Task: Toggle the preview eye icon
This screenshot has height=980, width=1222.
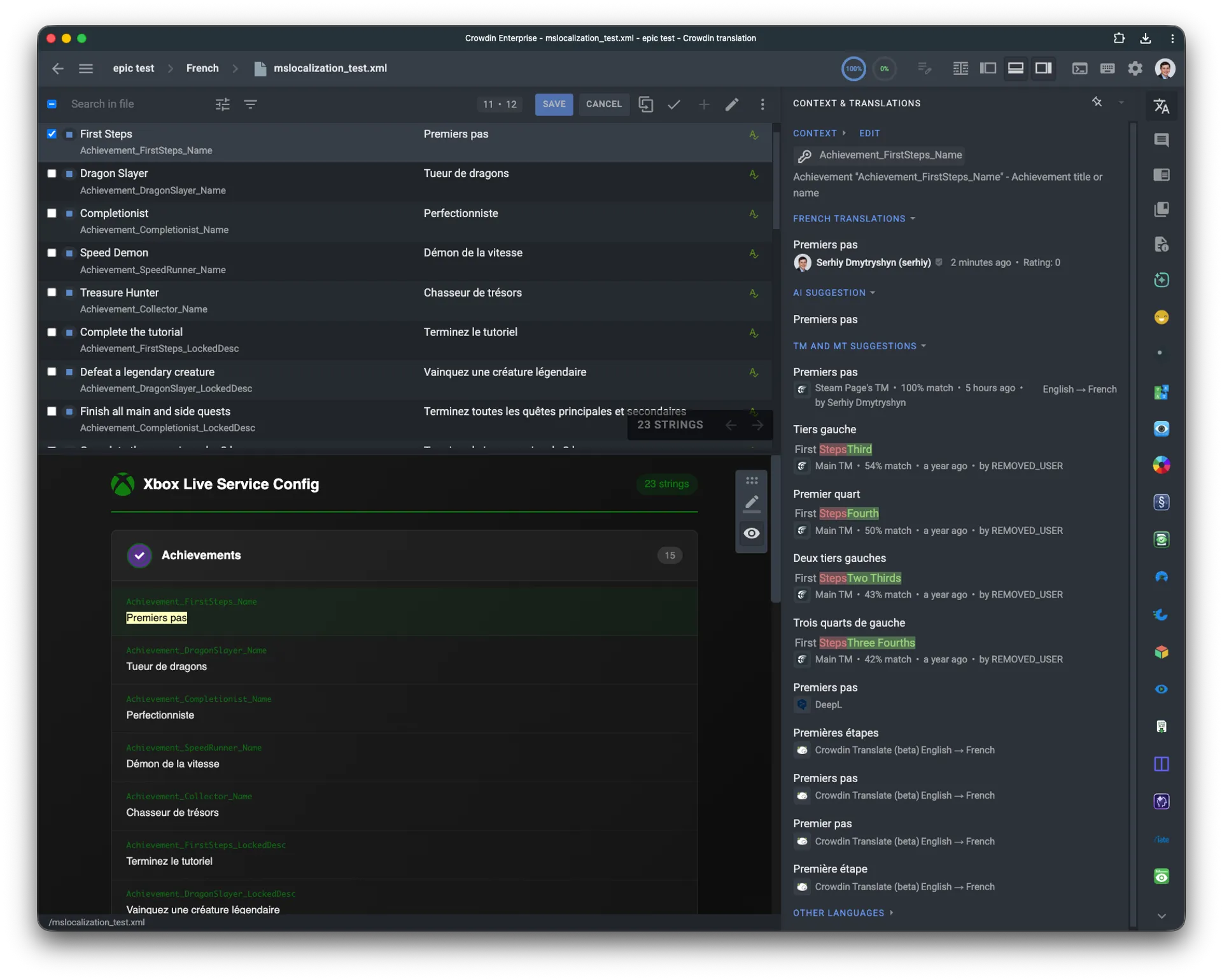Action: pos(752,533)
